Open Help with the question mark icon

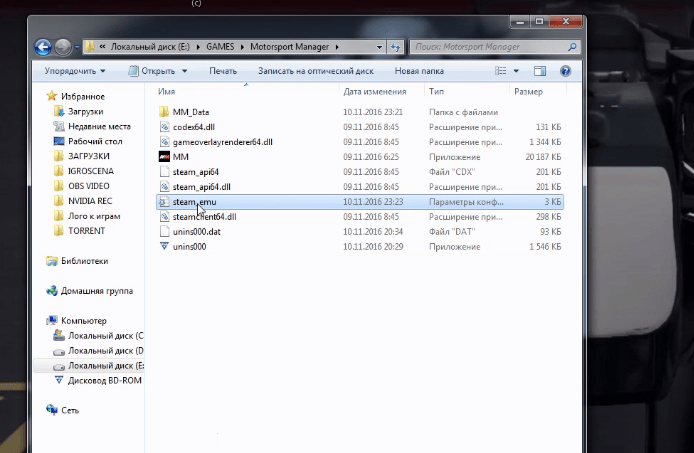click(x=565, y=71)
